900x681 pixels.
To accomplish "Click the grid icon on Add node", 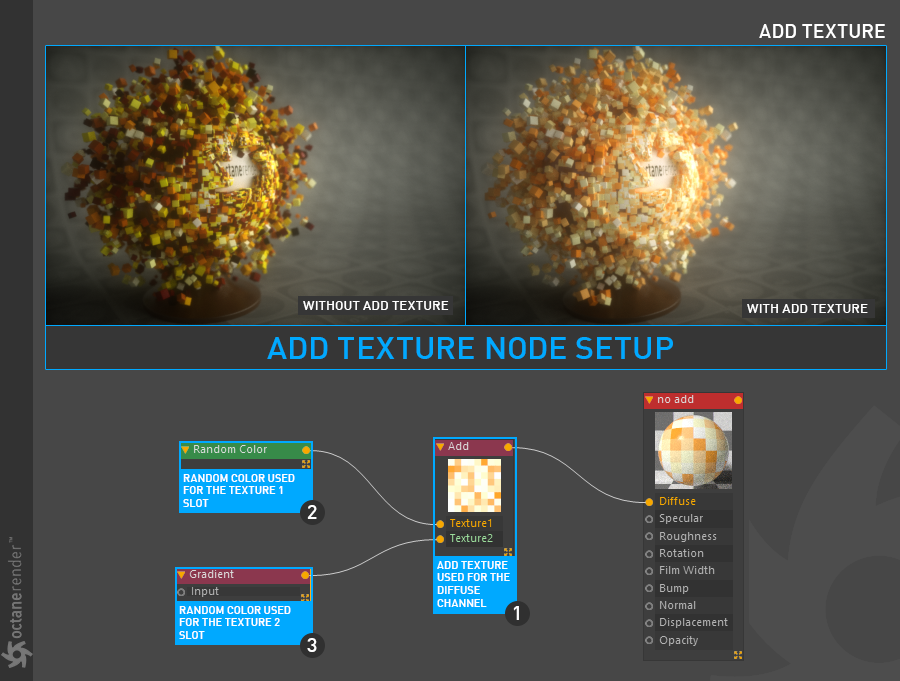I will 508,551.
